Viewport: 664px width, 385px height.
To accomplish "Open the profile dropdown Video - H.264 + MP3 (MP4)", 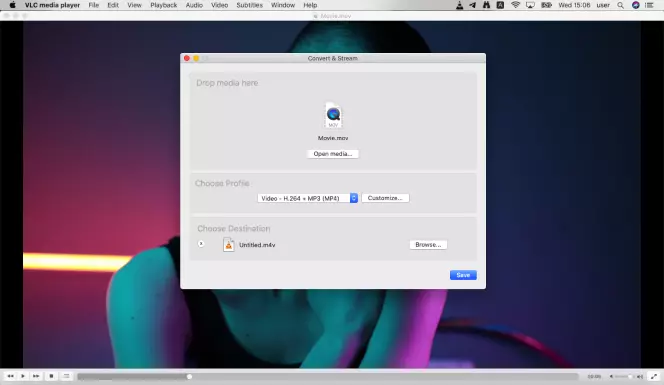I will (x=307, y=198).
